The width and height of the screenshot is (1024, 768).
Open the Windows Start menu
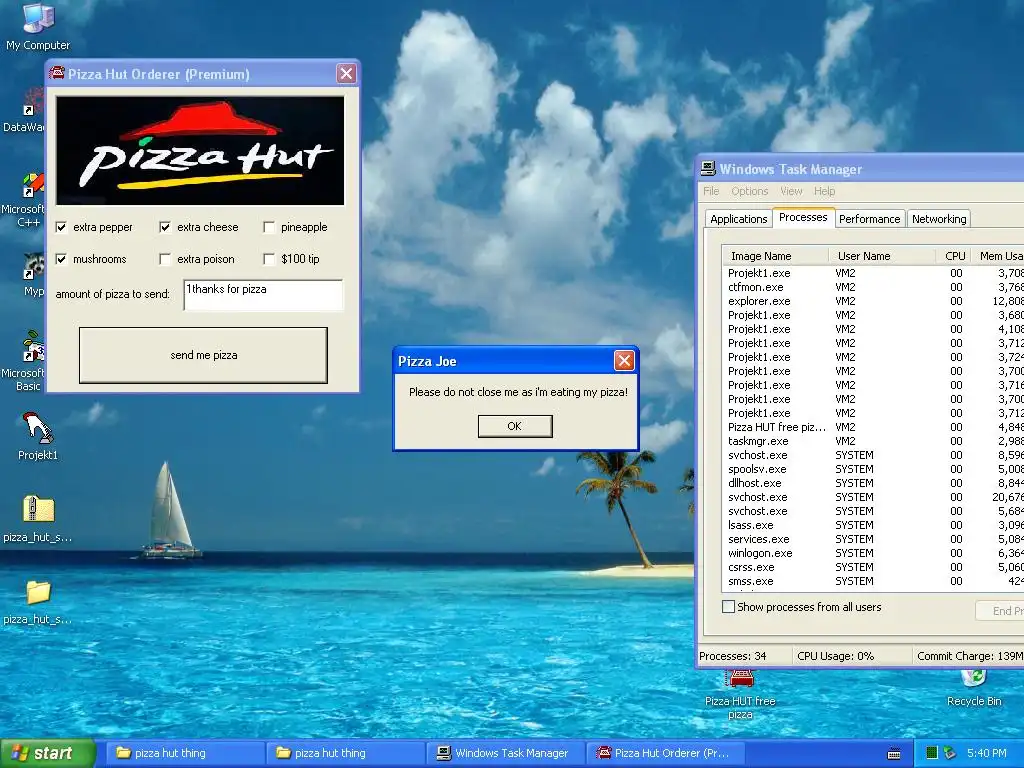tap(47, 753)
